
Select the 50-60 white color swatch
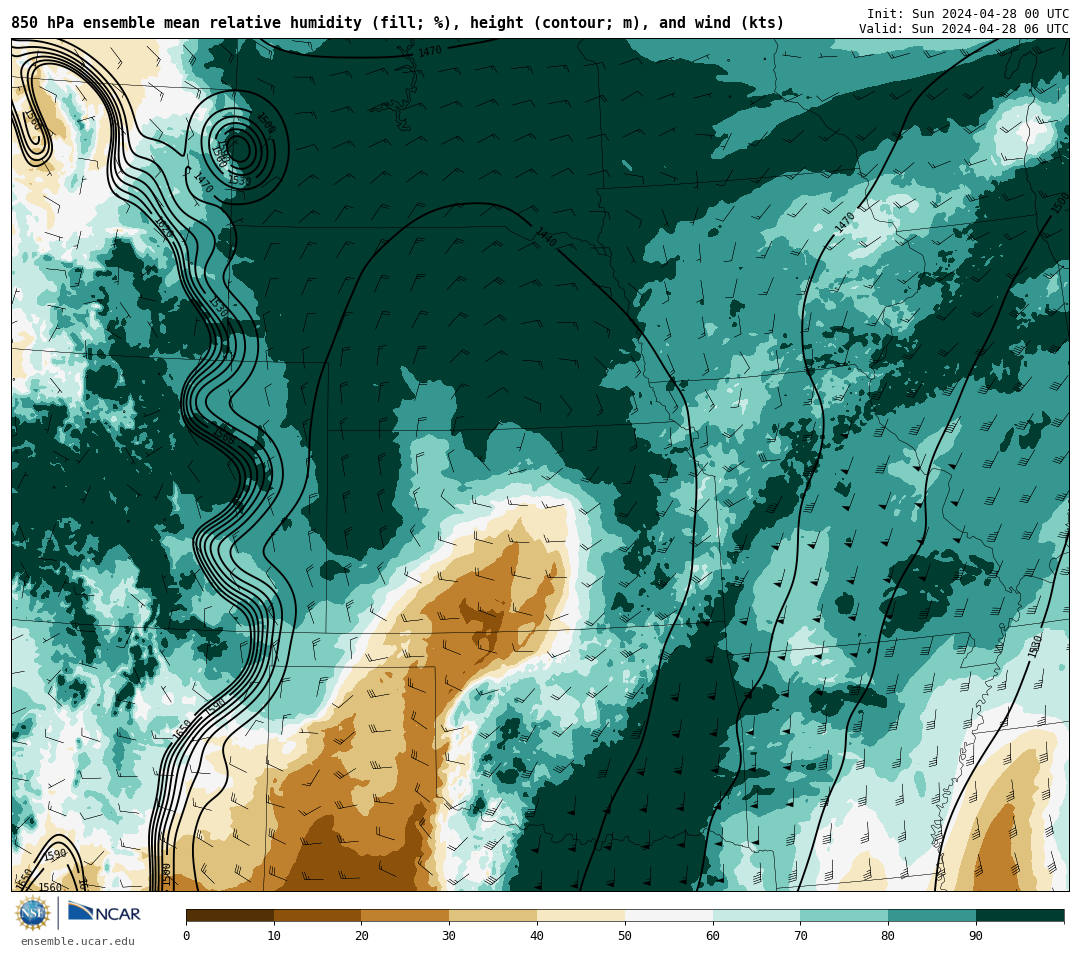click(x=669, y=915)
